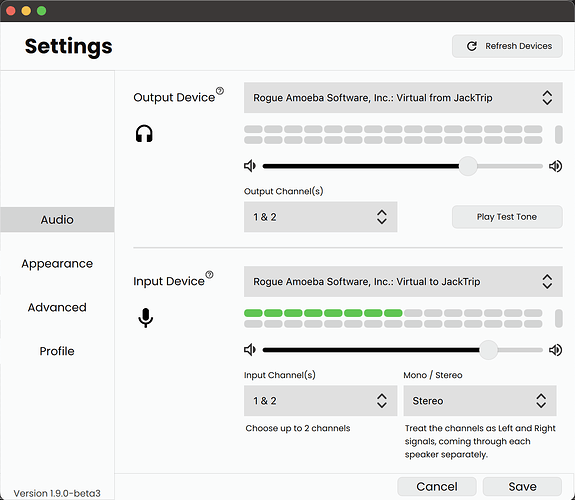The width and height of the screenshot is (575, 500).
Task: Cancel the settings changes
Action: (437, 486)
